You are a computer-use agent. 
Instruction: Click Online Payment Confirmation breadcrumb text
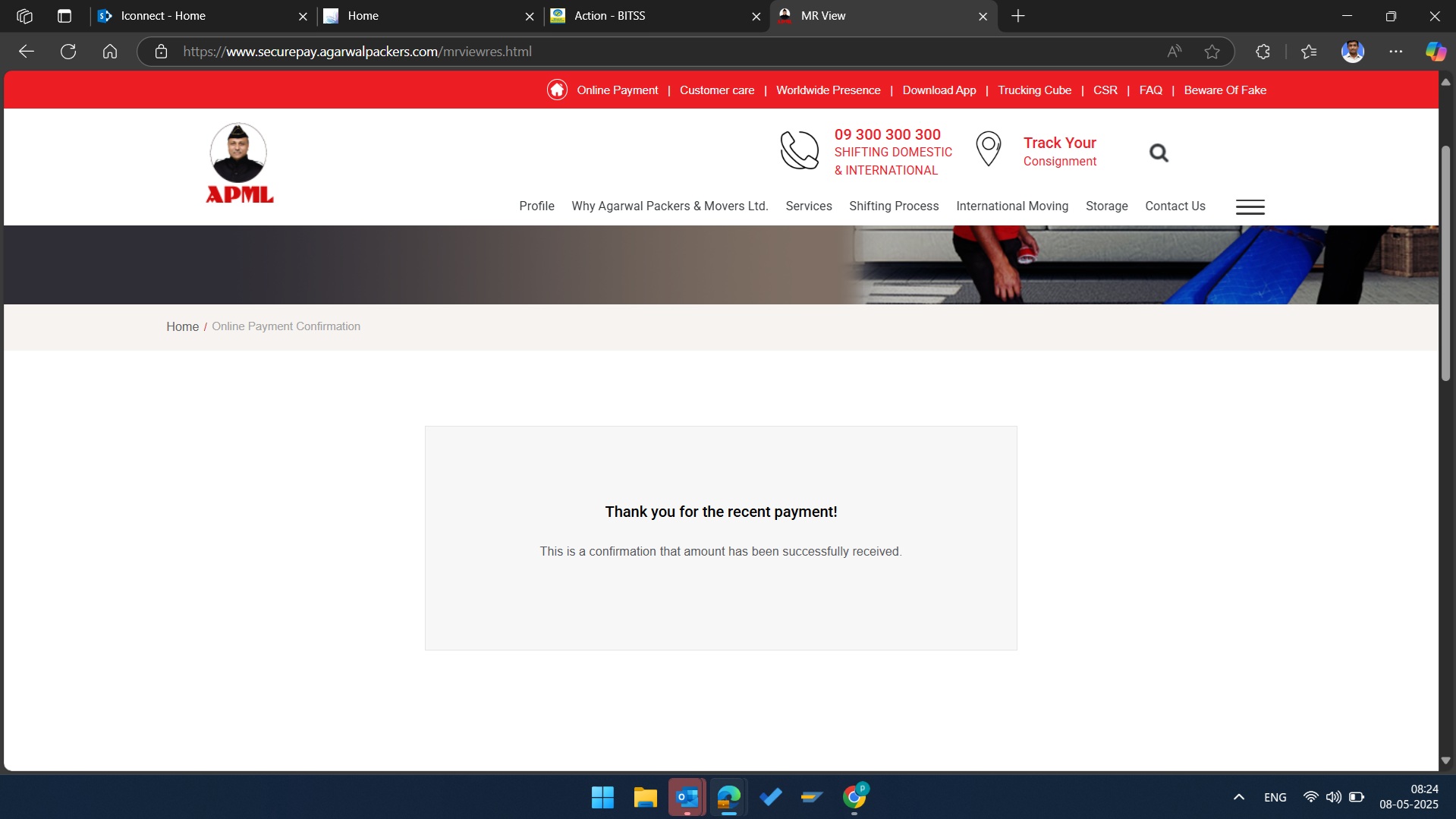point(286,326)
